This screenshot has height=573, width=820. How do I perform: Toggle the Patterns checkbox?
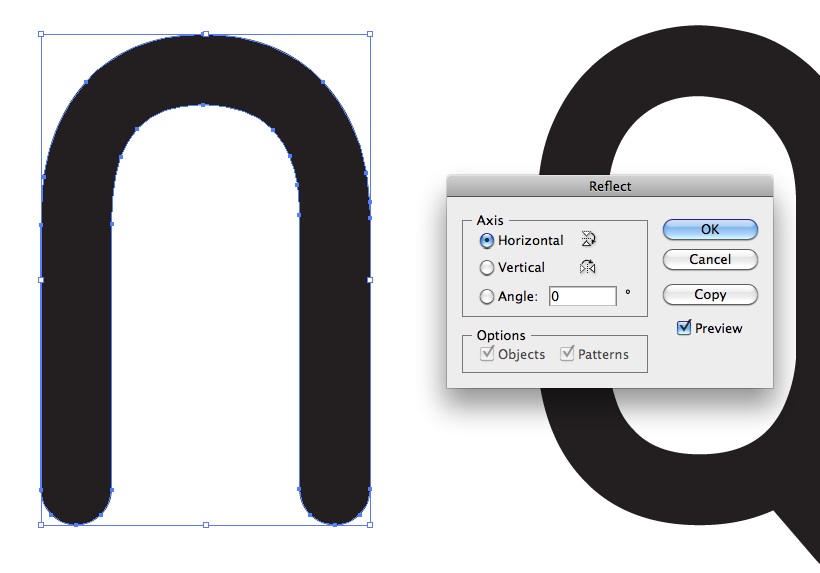pyautogui.click(x=567, y=353)
